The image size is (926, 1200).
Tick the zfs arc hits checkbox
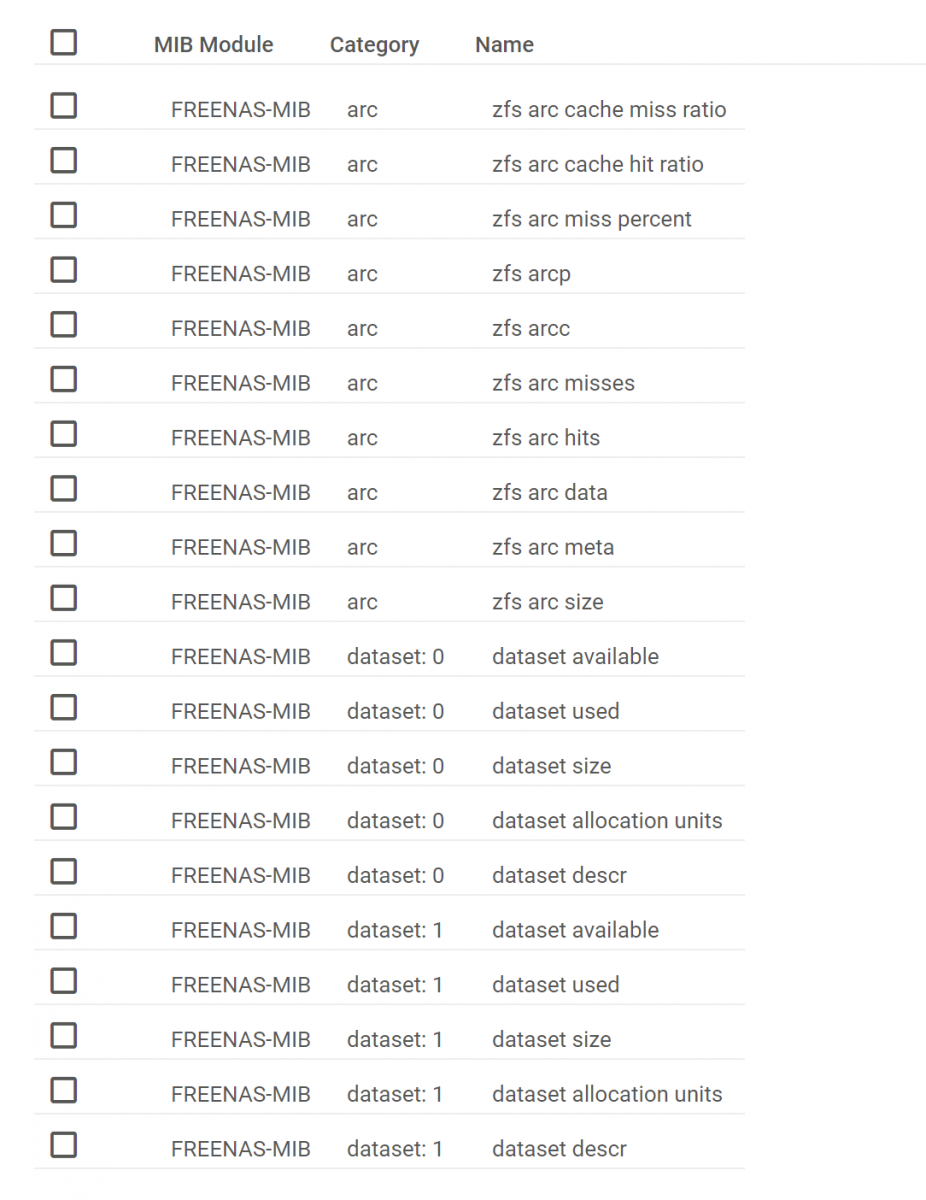click(64, 434)
